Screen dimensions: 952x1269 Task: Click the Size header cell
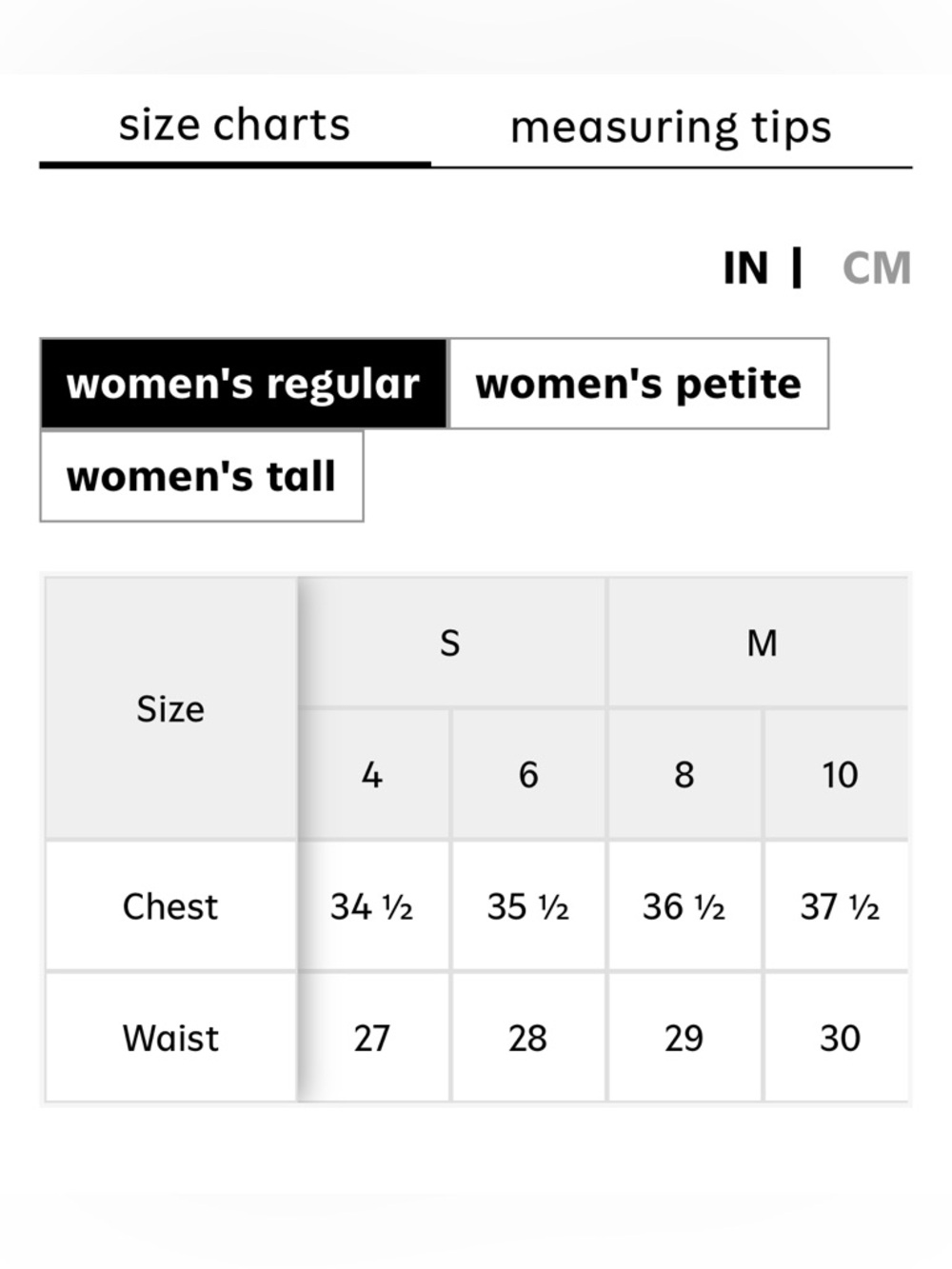(x=170, y=708)
